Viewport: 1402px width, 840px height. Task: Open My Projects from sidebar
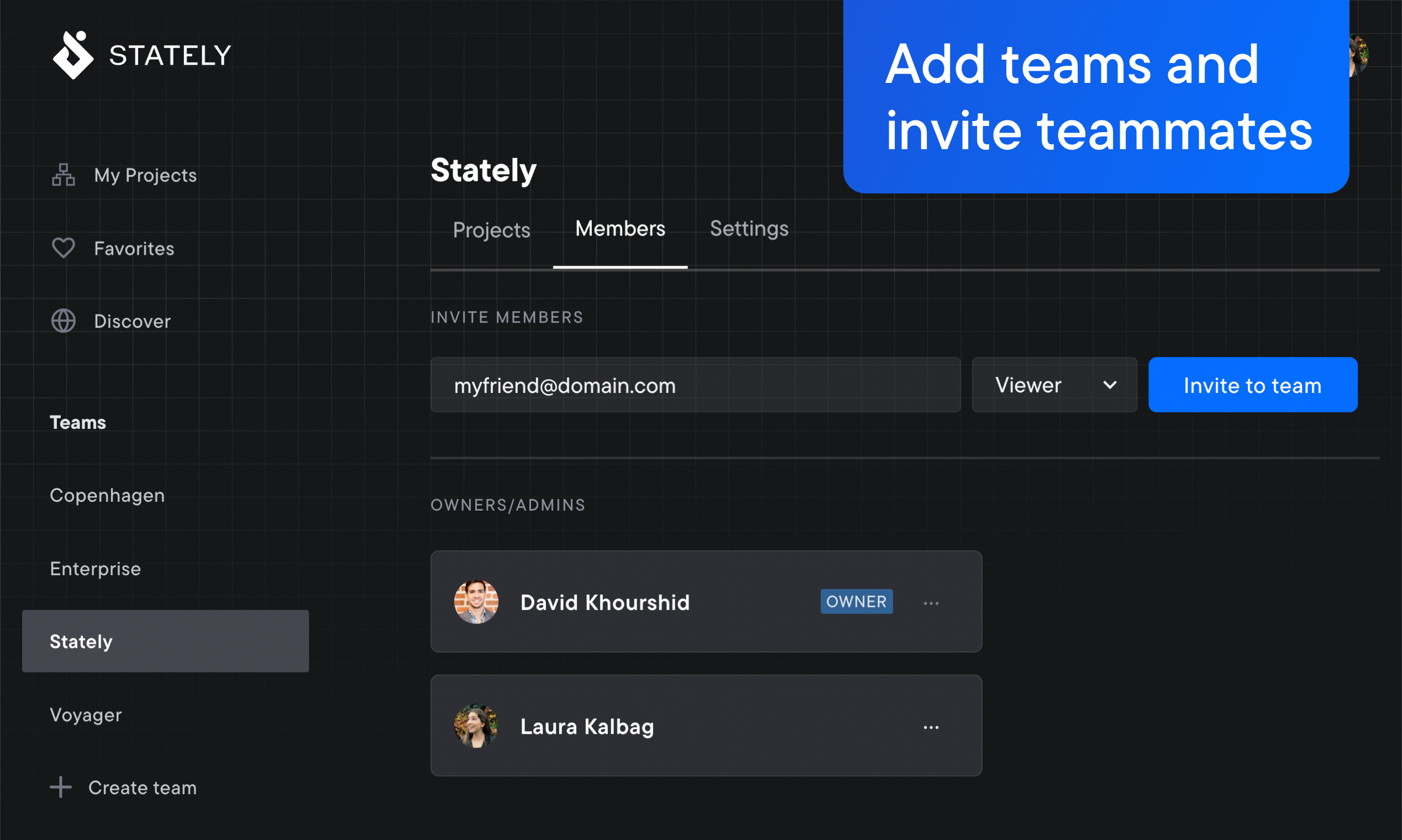tap(124, 175)
